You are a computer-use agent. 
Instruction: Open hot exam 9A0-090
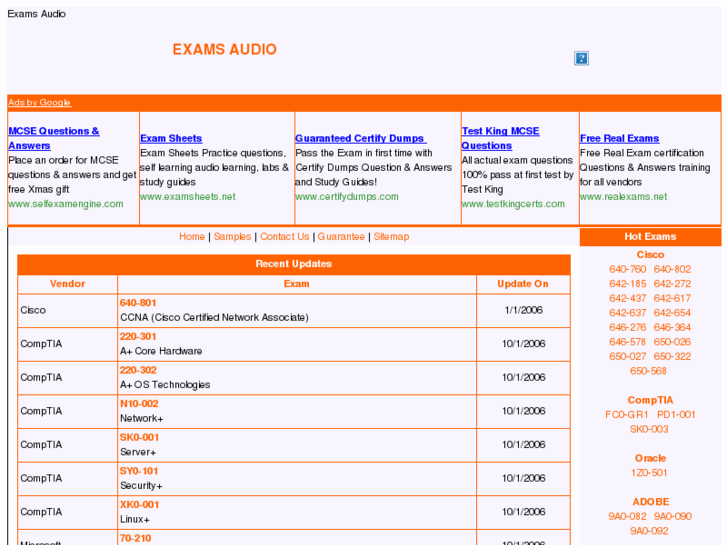tap(673, 517)
